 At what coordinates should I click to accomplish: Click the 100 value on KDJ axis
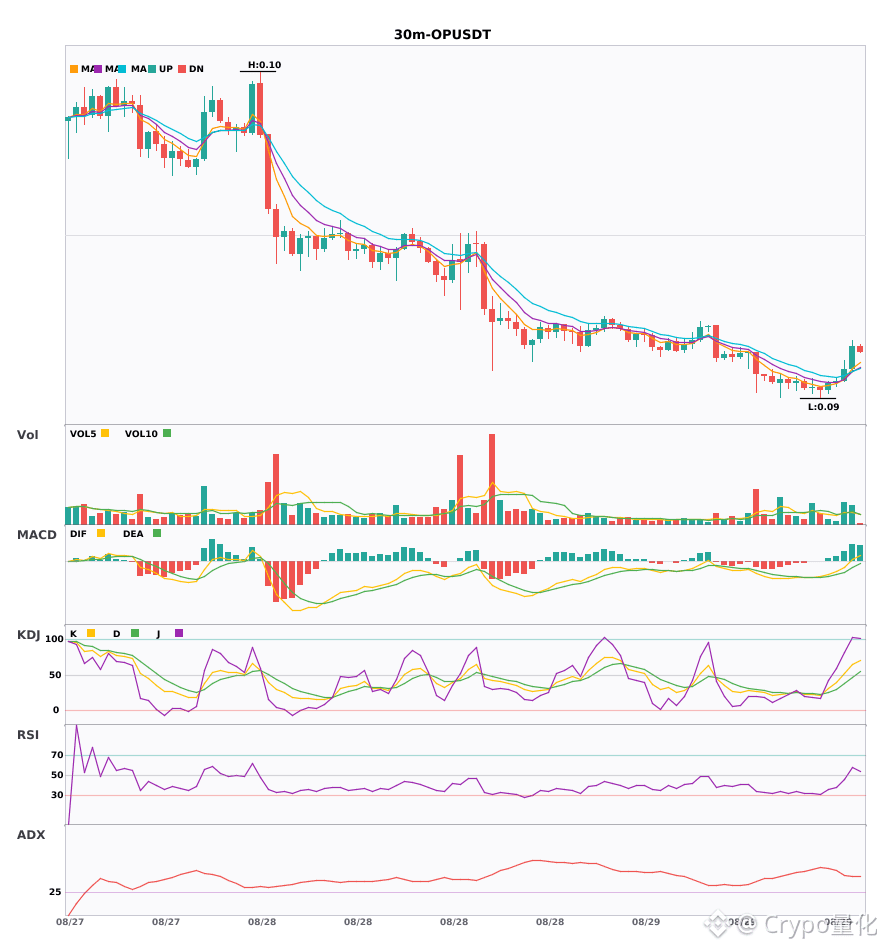[55, 639]
